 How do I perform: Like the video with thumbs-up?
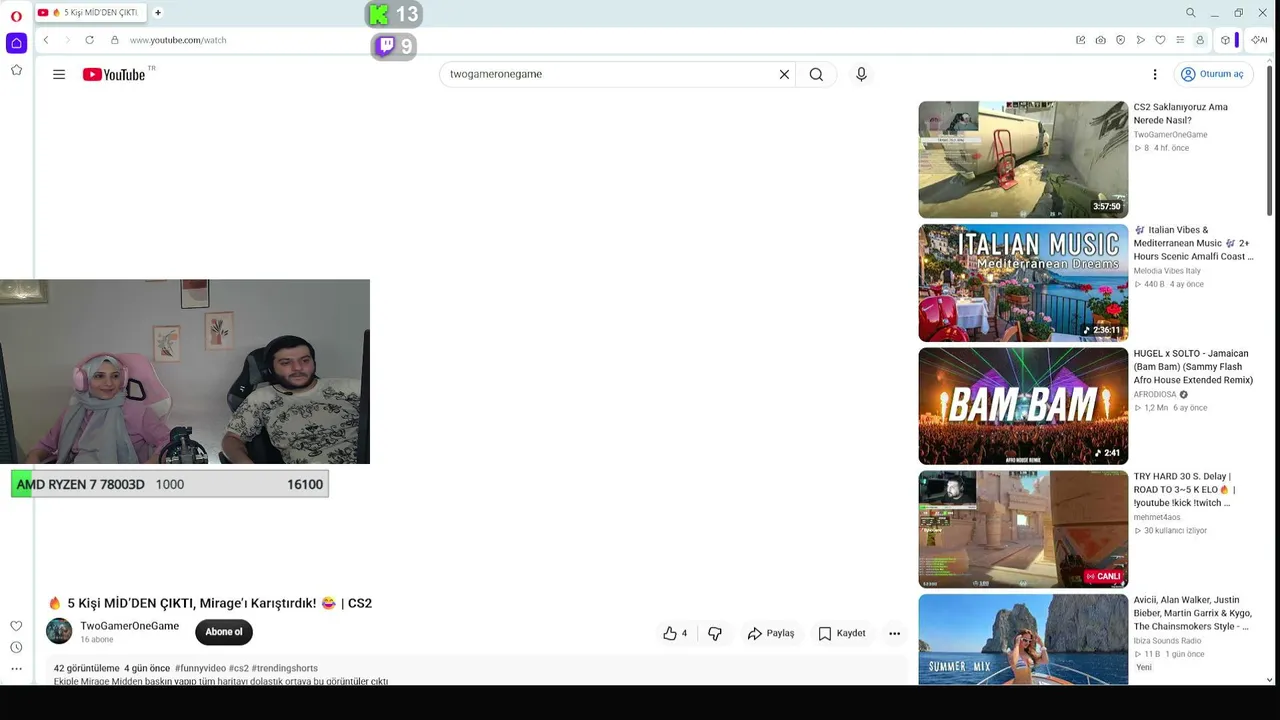(x=676, y=633)
